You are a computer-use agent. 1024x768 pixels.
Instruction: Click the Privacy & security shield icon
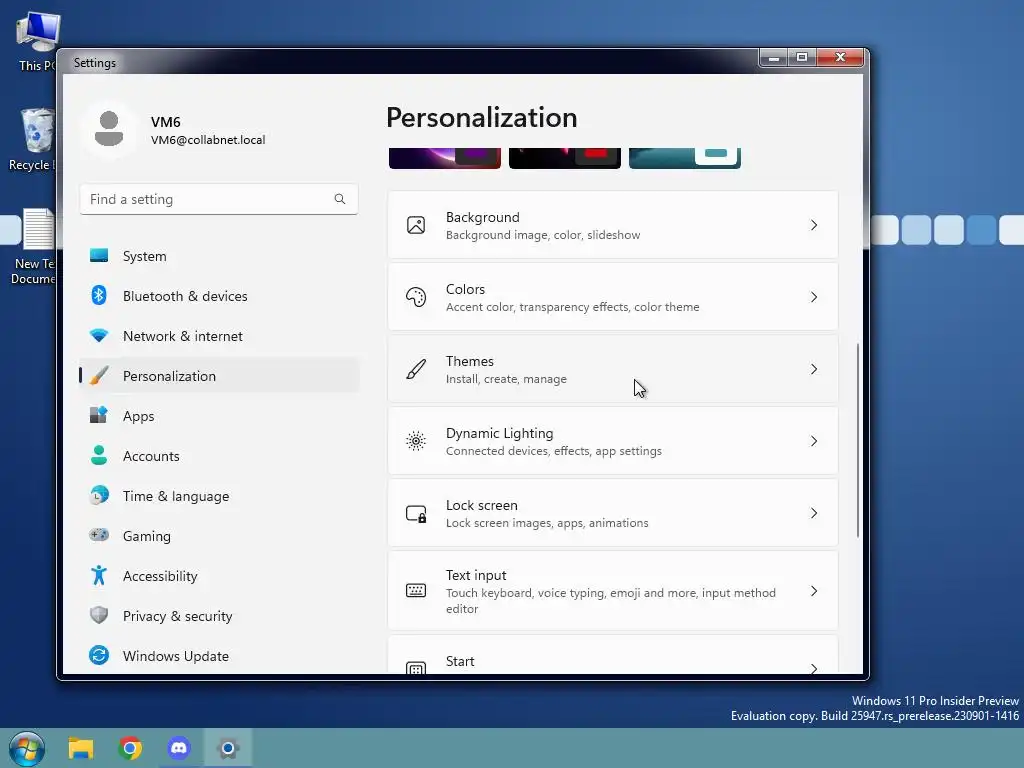[x=99, y=615]
